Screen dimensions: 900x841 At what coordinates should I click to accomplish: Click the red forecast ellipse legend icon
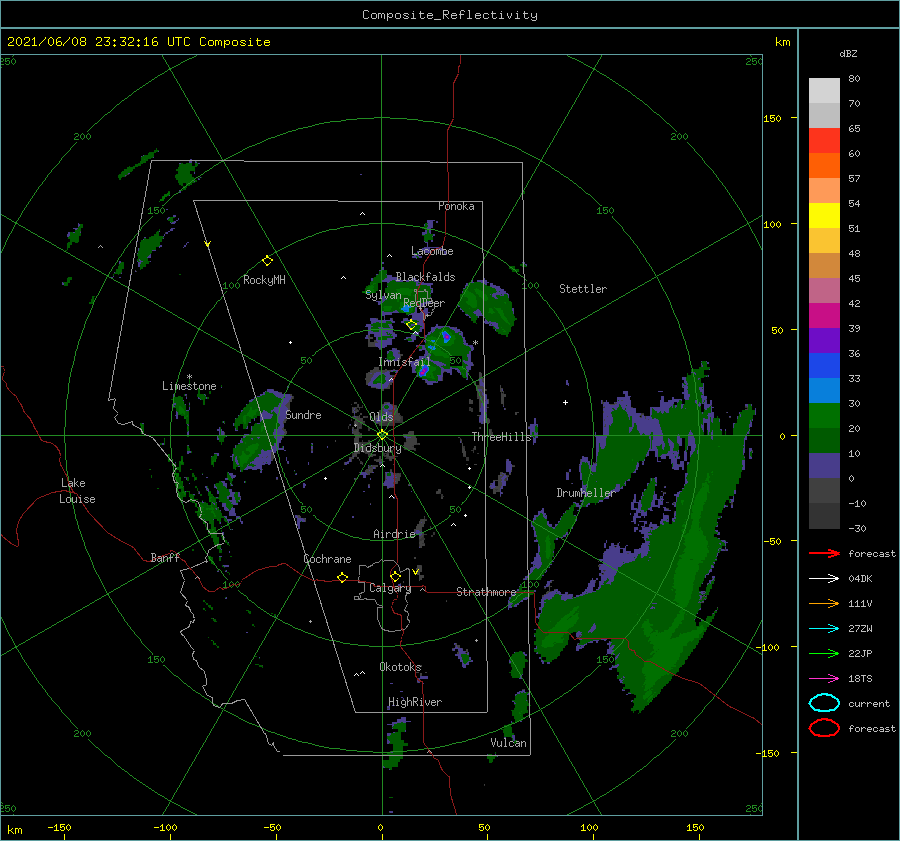click(824, 728)
